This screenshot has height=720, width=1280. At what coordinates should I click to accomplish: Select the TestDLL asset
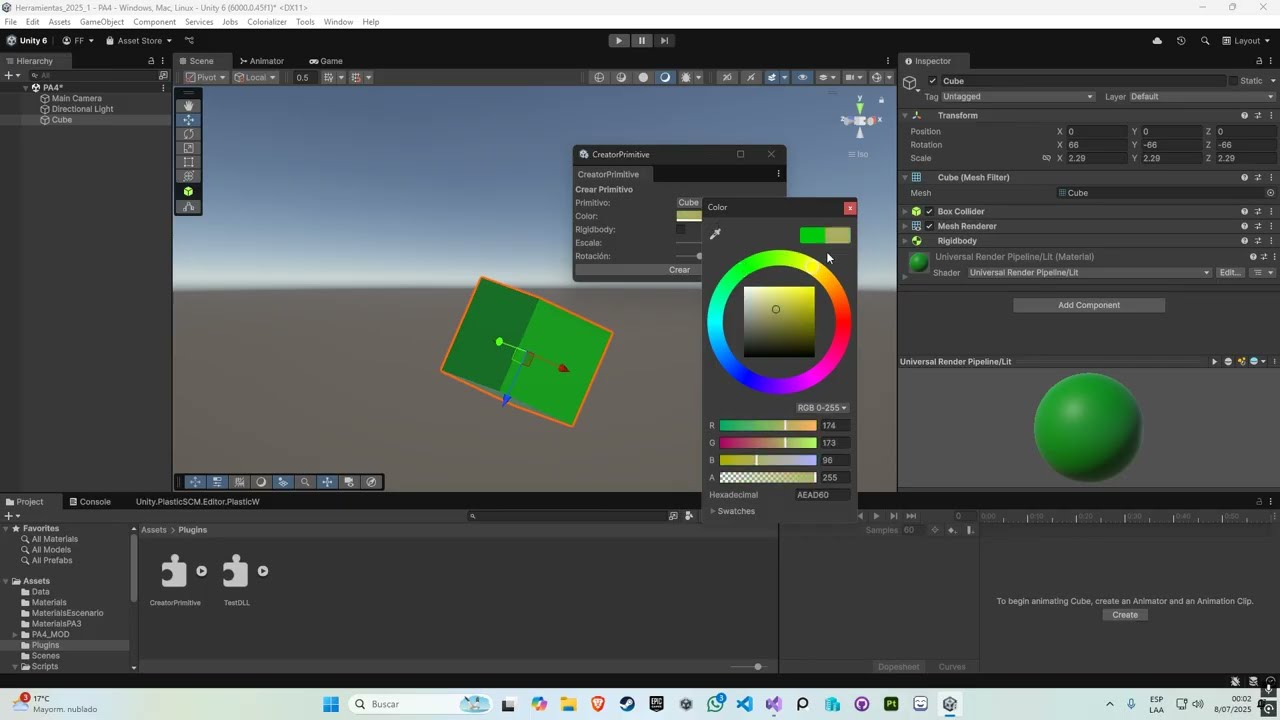point(237,580)
